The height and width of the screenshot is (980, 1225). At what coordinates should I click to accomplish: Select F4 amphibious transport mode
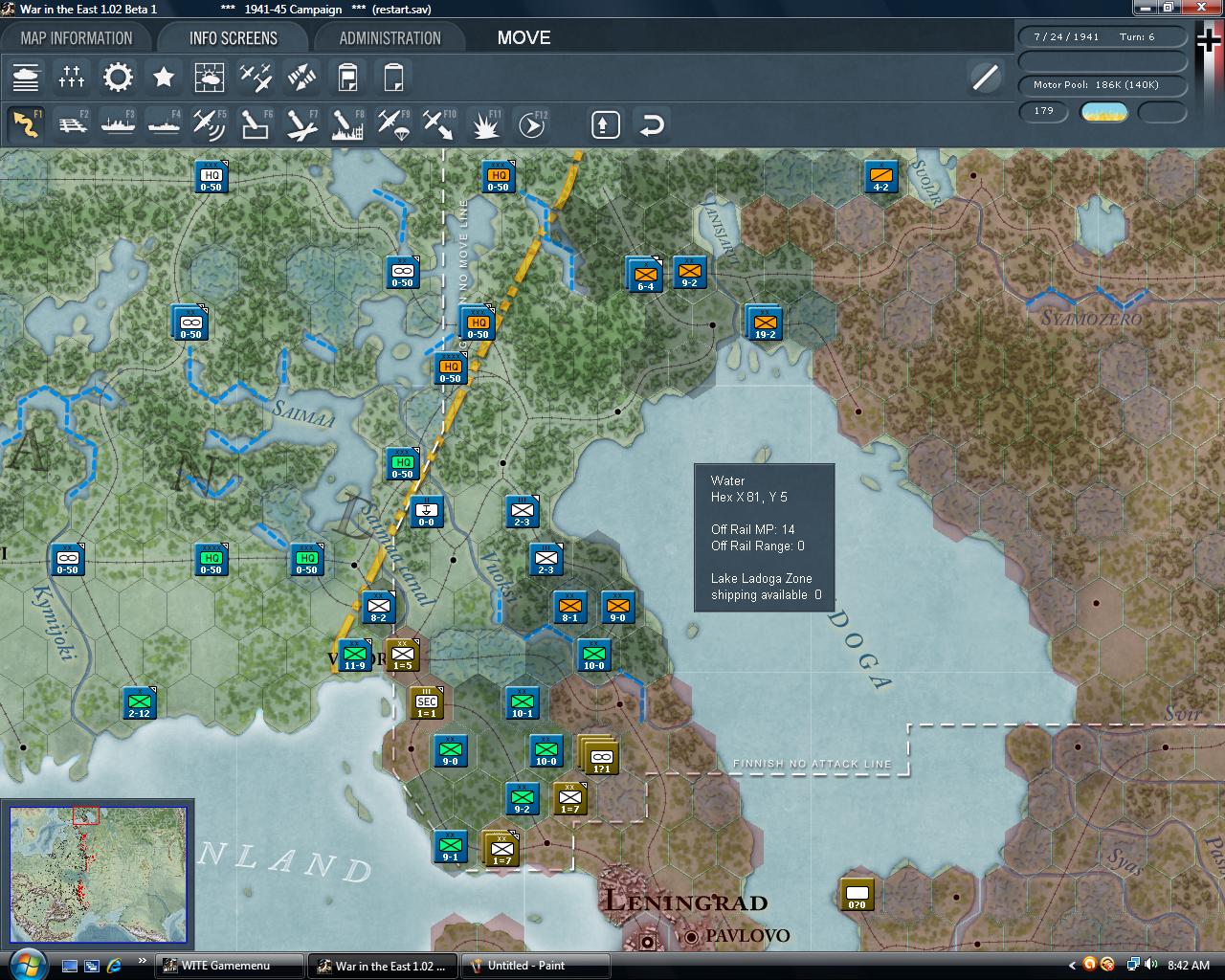164,124
